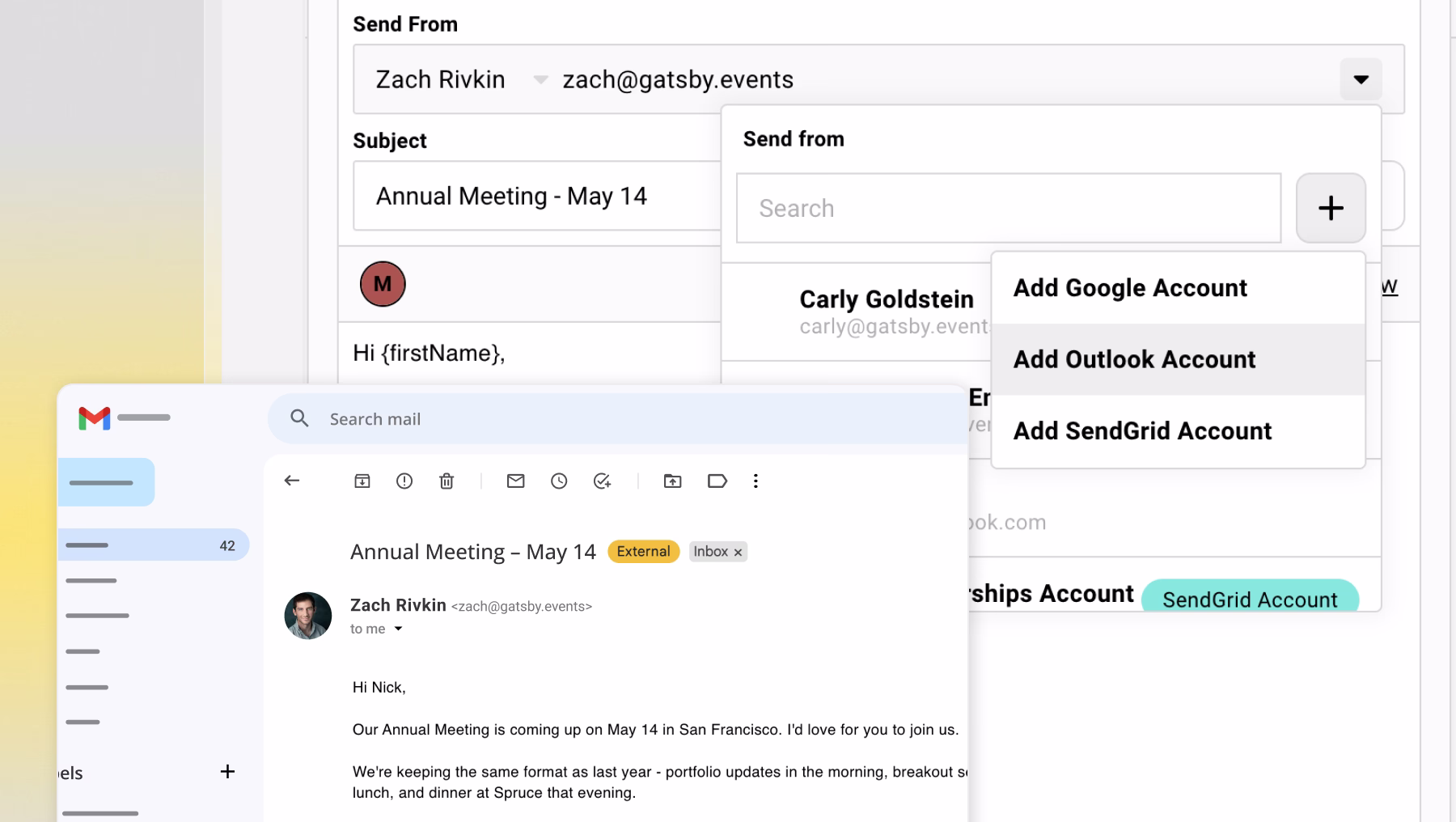
Task: Click the Gmail back arrow icon
Action: coord(292,481)
